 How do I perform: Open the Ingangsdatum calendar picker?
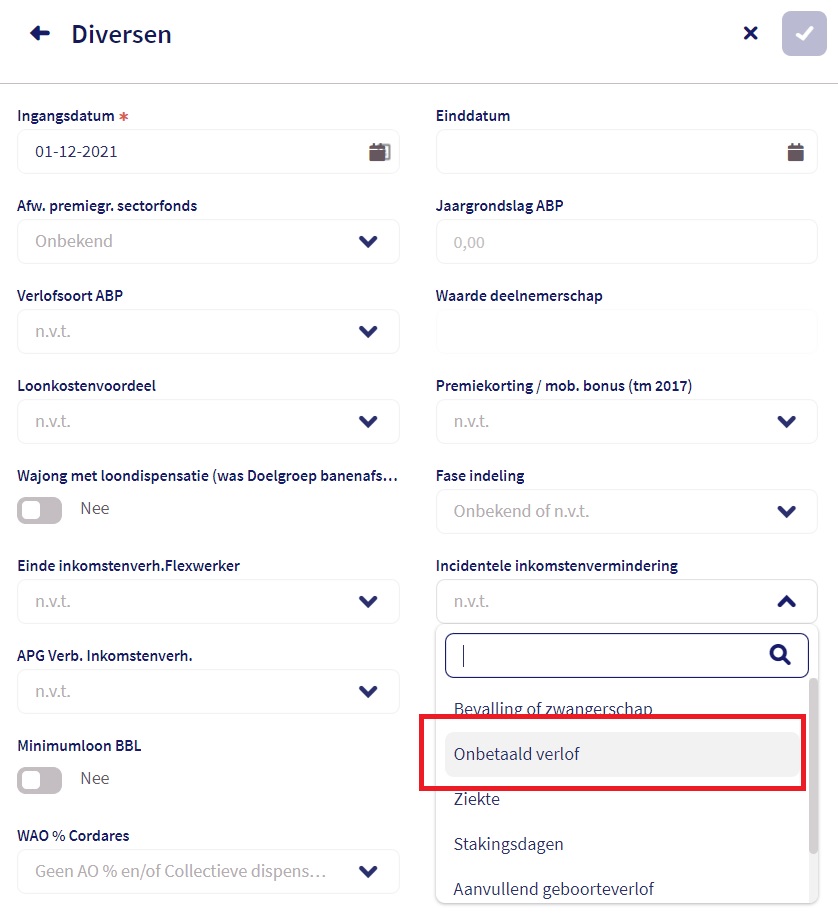pos(379,152)
